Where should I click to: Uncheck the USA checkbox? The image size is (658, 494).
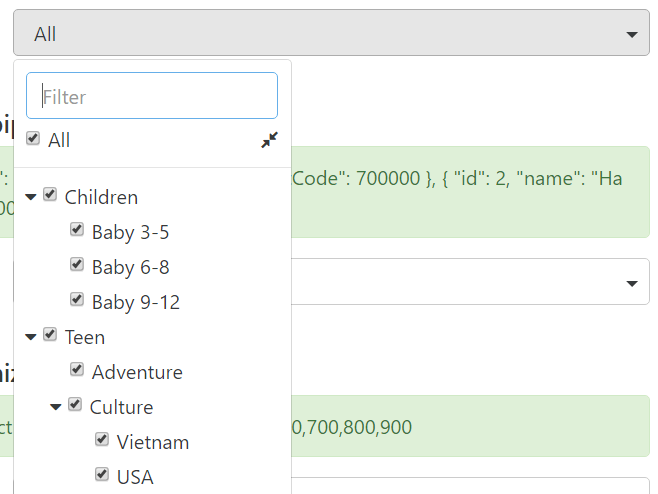click(102, 476)
